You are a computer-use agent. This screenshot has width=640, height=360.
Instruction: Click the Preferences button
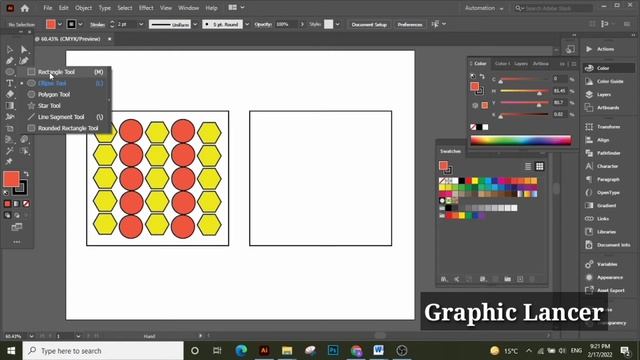410,24
